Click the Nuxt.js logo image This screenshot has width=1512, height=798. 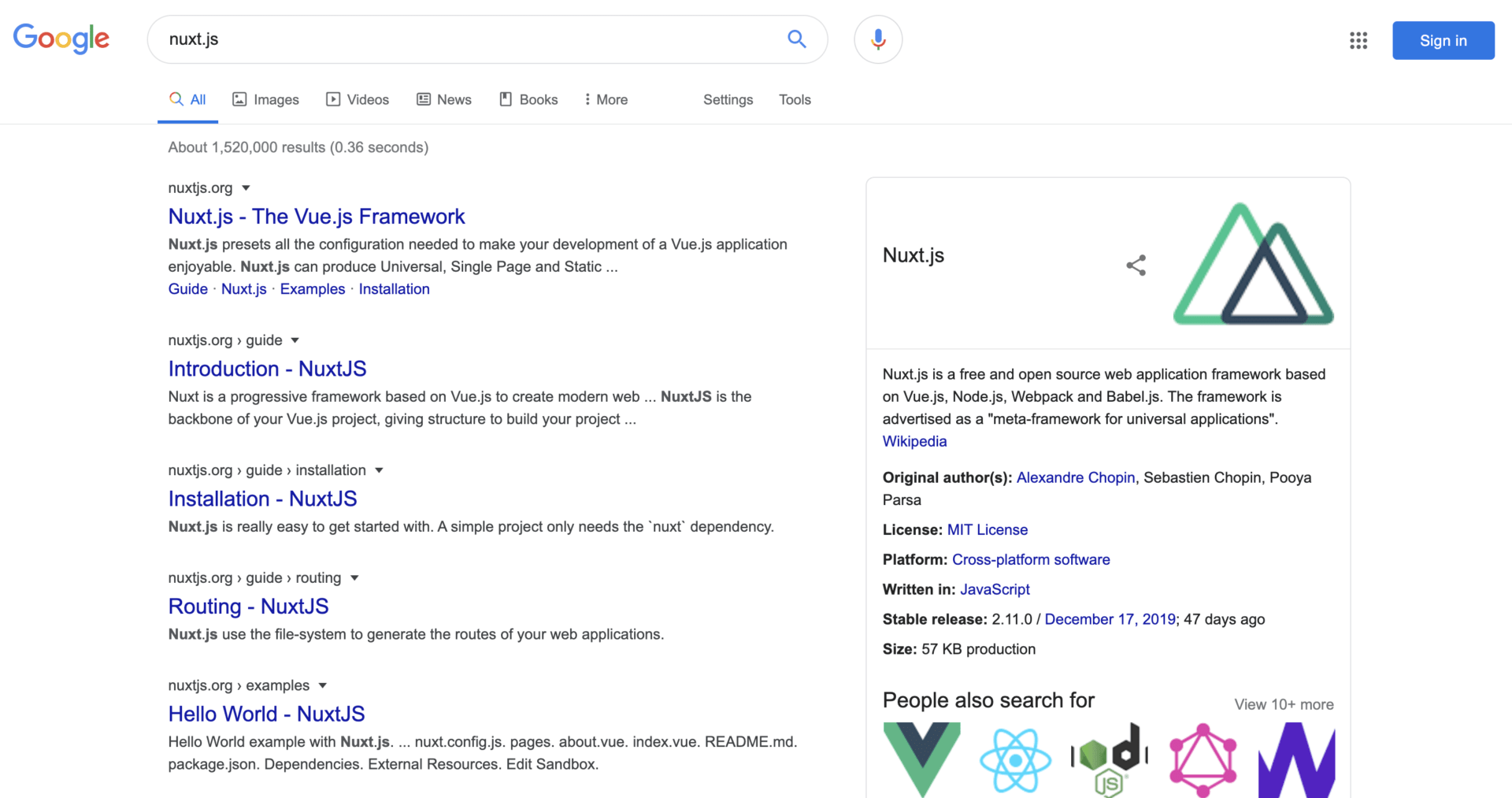coord(1254,264)
